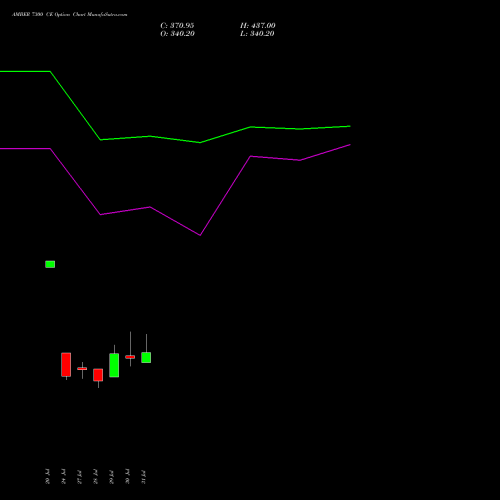Select the 24 Jul date axis label
Viewport: 500px width, 500px height.
point(63,476)
